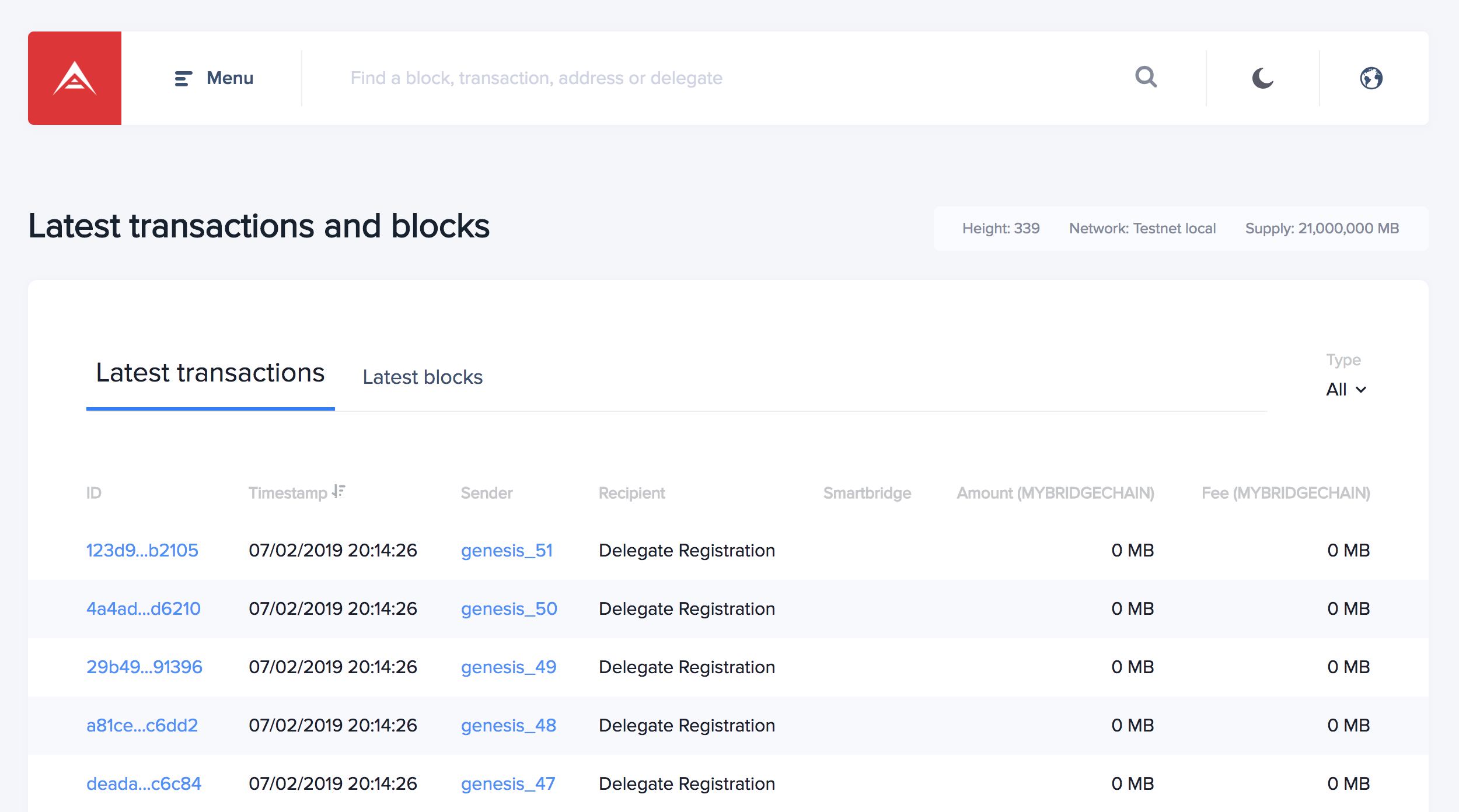Click the sort icon beside Timestamp header
The width and height of the screenshot is (1459, 812).
(x=337, y=491)
